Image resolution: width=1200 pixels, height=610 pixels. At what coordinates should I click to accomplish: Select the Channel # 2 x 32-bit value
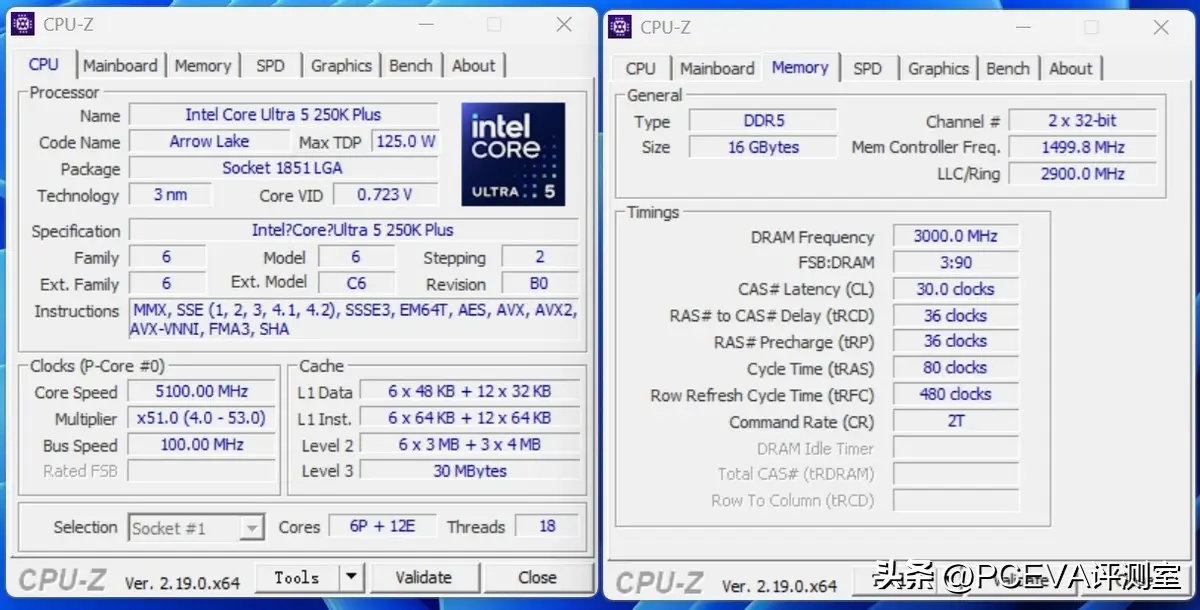tap(1082, 121)
